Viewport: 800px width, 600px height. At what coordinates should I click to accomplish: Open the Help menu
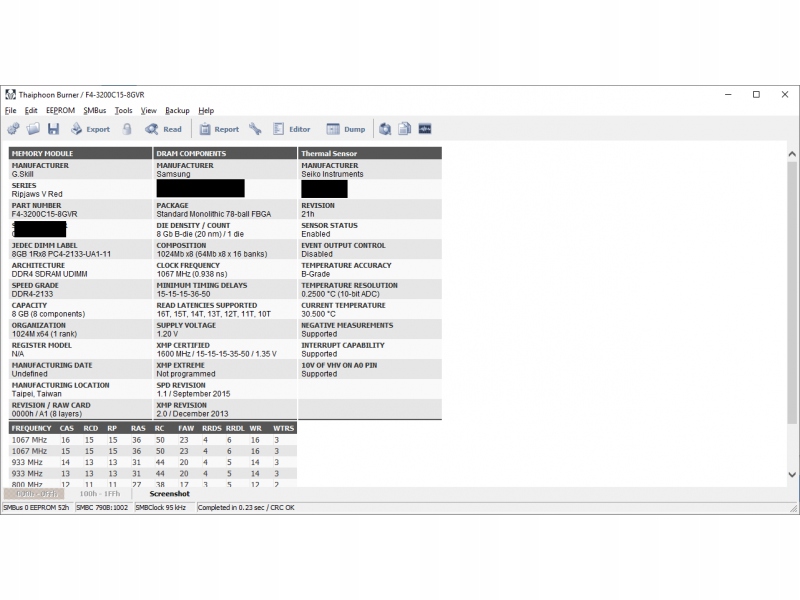206,110
